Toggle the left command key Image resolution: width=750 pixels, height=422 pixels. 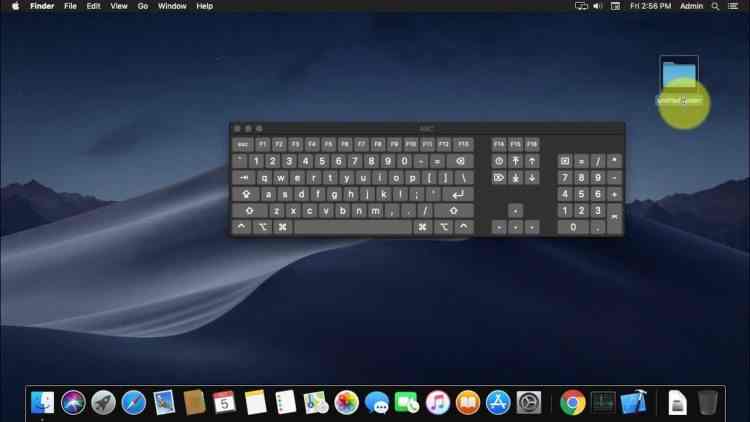(283, 227)
